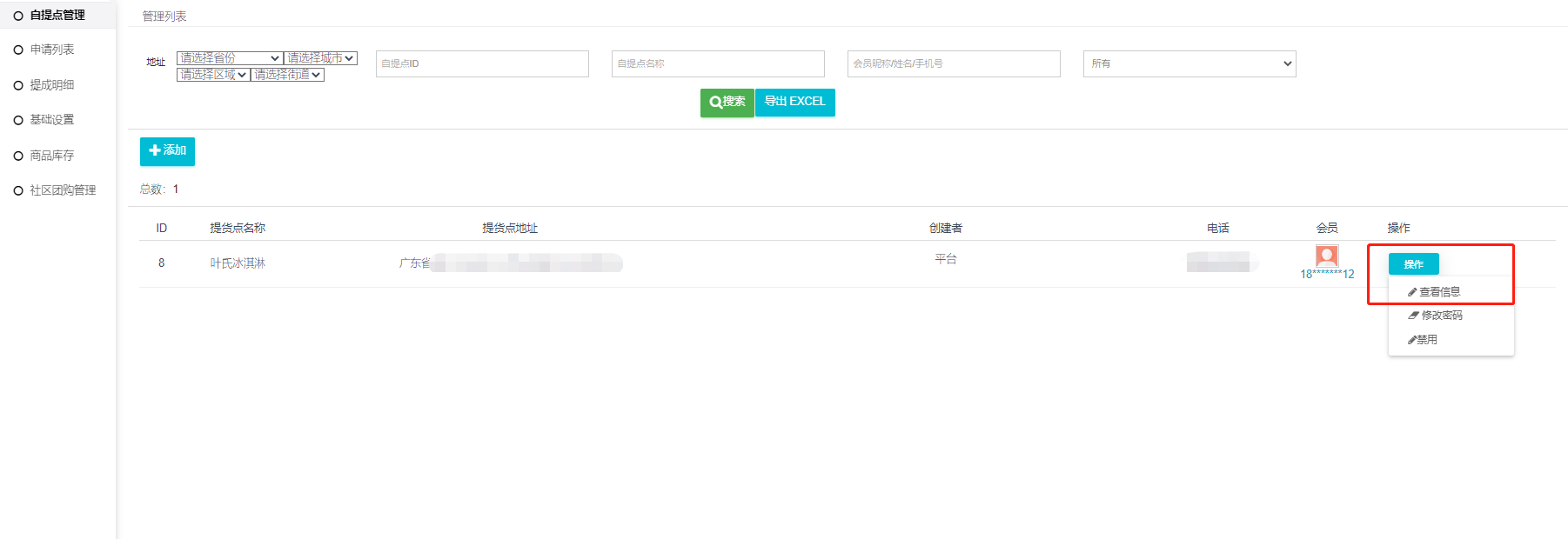Expand the 请选择省份 province dropdown

[229, 58]
